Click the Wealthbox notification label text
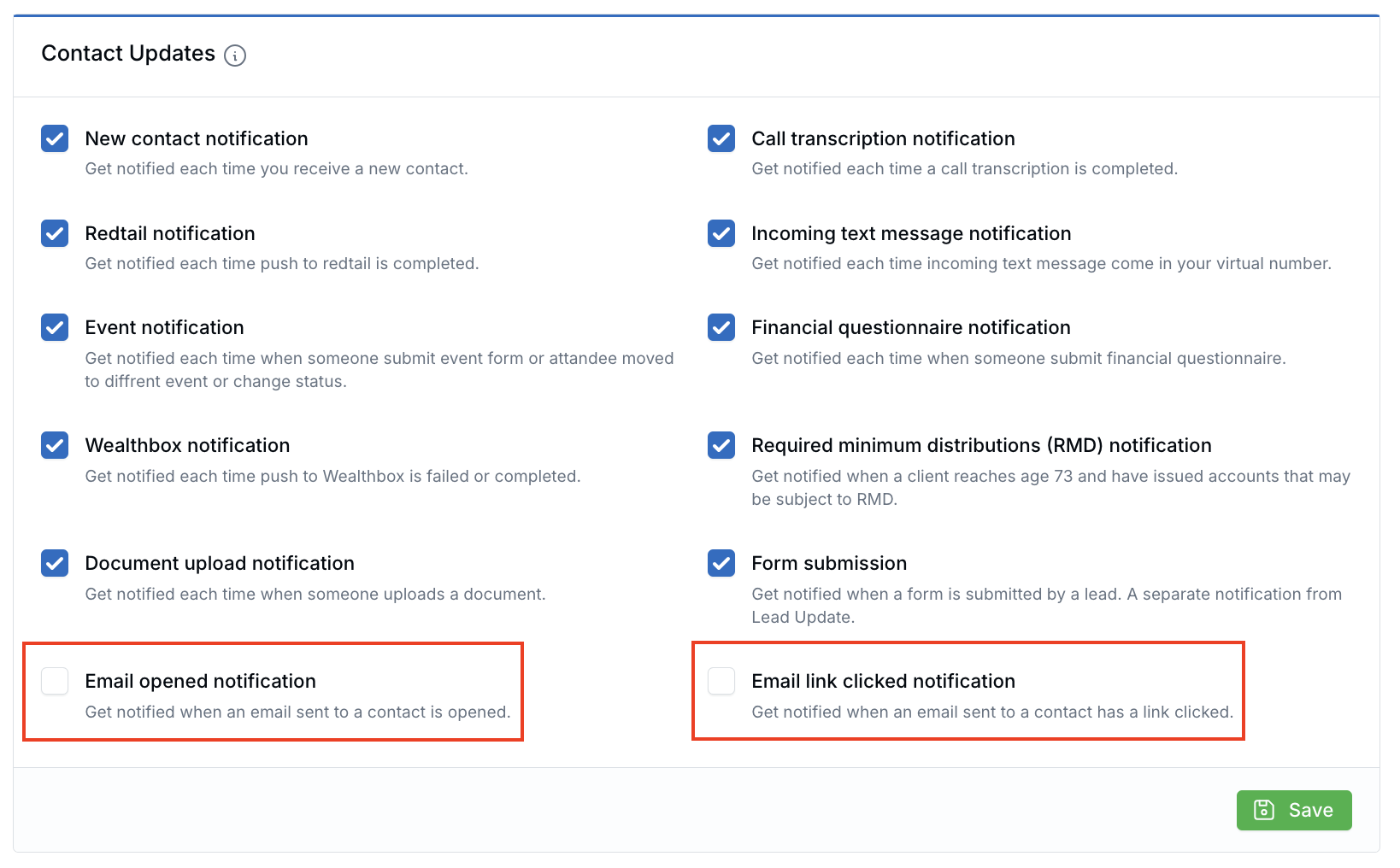 188,445
